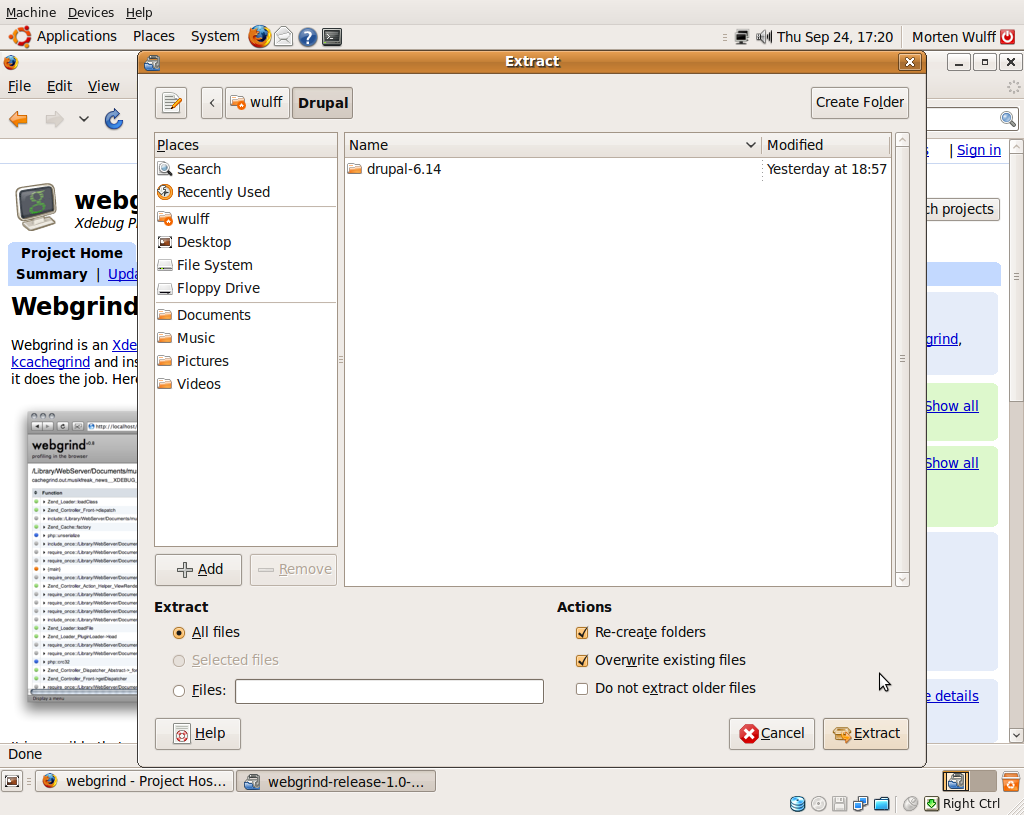
Task: Open the VirtualBox Devices menu
Action: click(x=91, y=12)
